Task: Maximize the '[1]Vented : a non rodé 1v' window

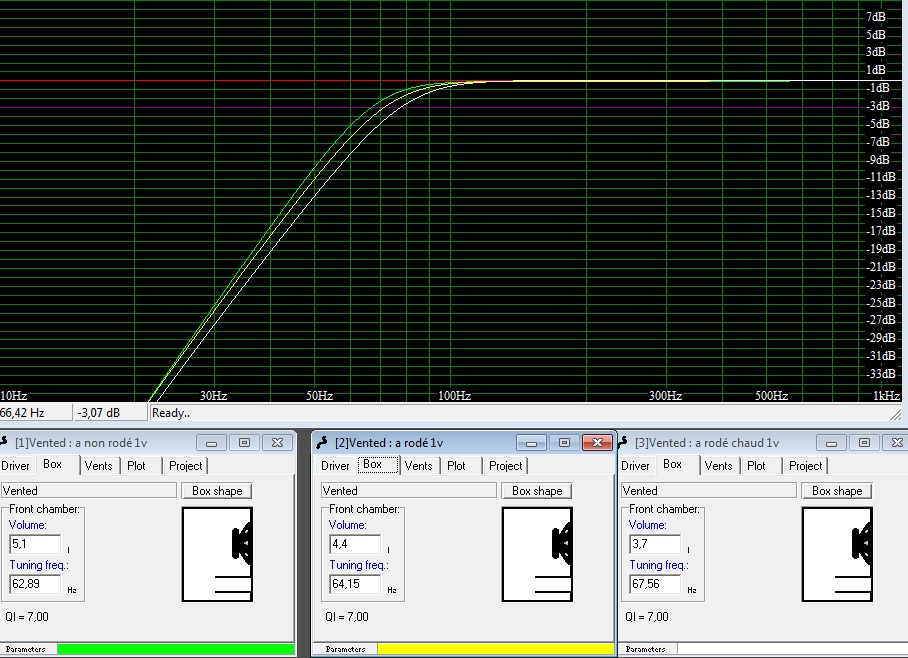Action: tap(244, 442)
